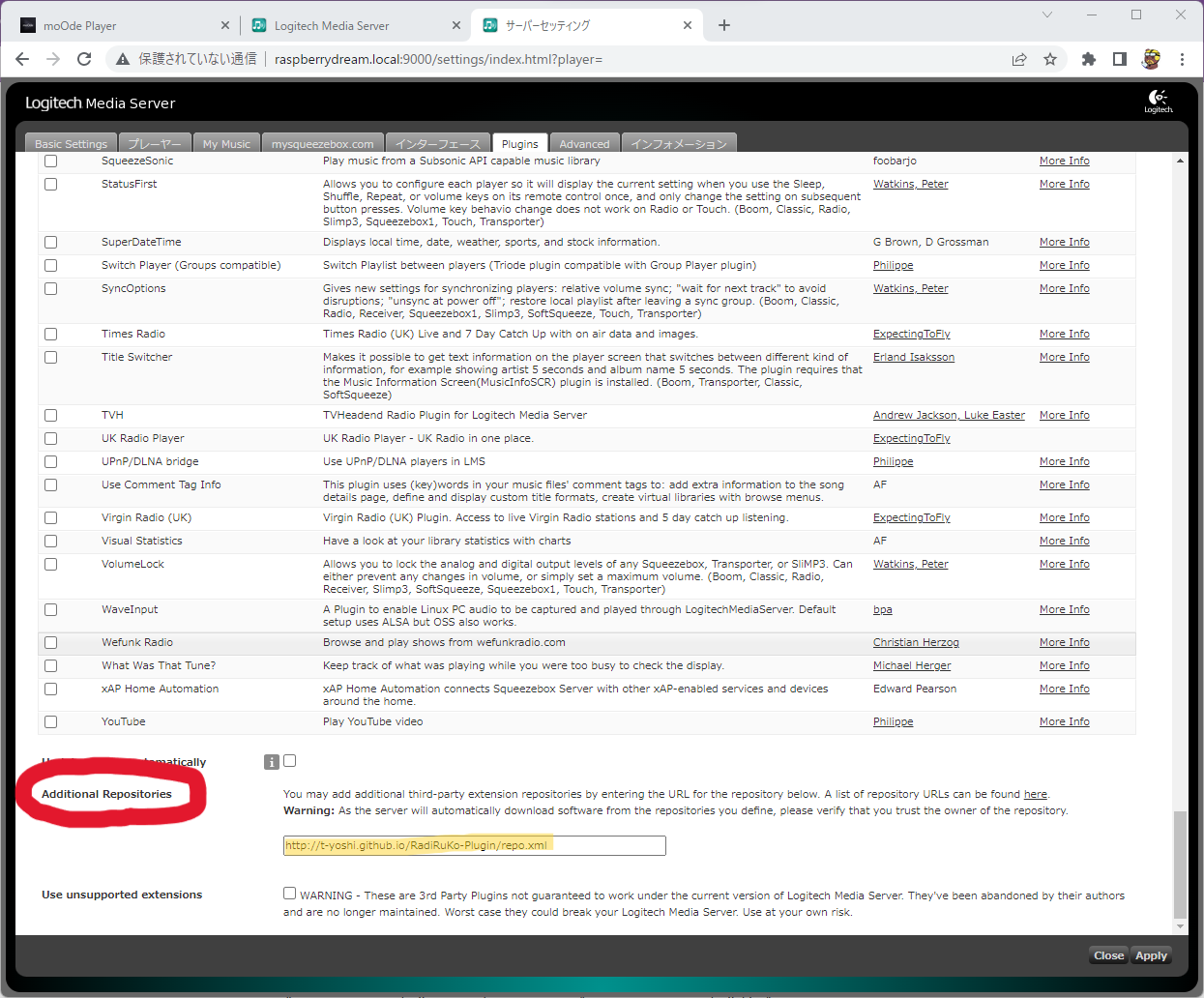Open browser extensions puzzle icon
This screenshot has width=1204, height=998.
1089,59
